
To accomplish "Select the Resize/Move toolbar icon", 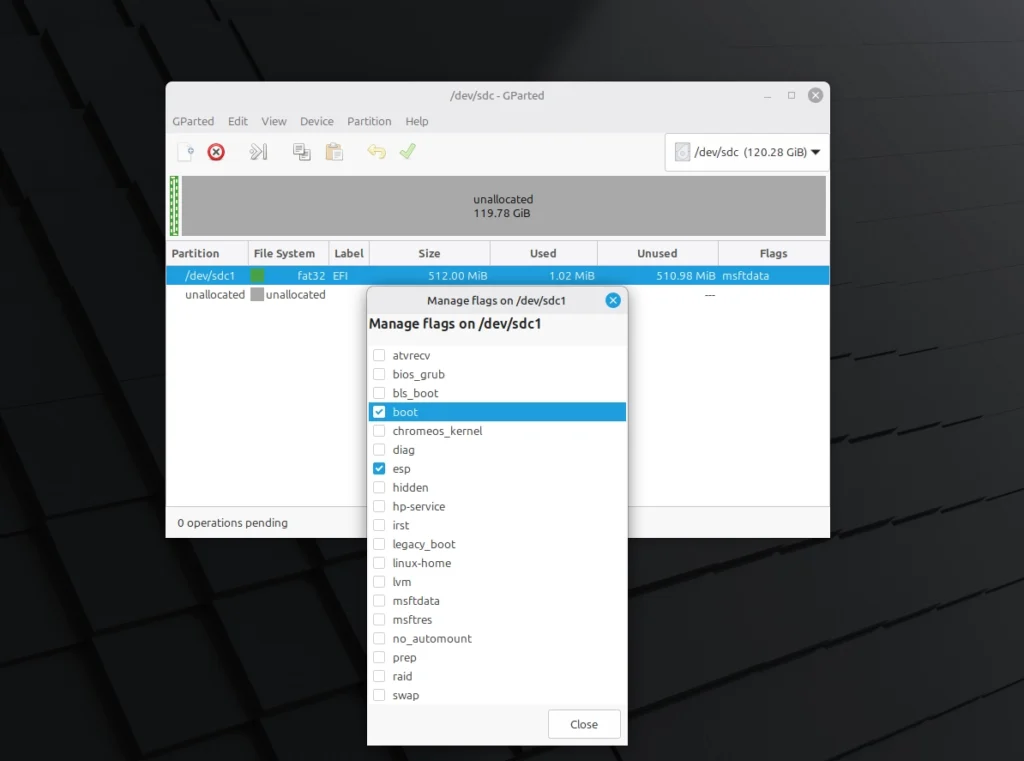I will point(258,151).
